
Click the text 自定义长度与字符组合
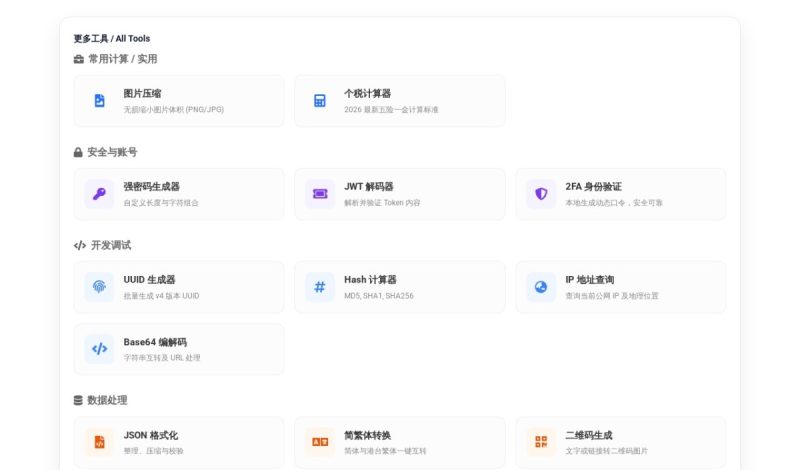tap(161, 203)
